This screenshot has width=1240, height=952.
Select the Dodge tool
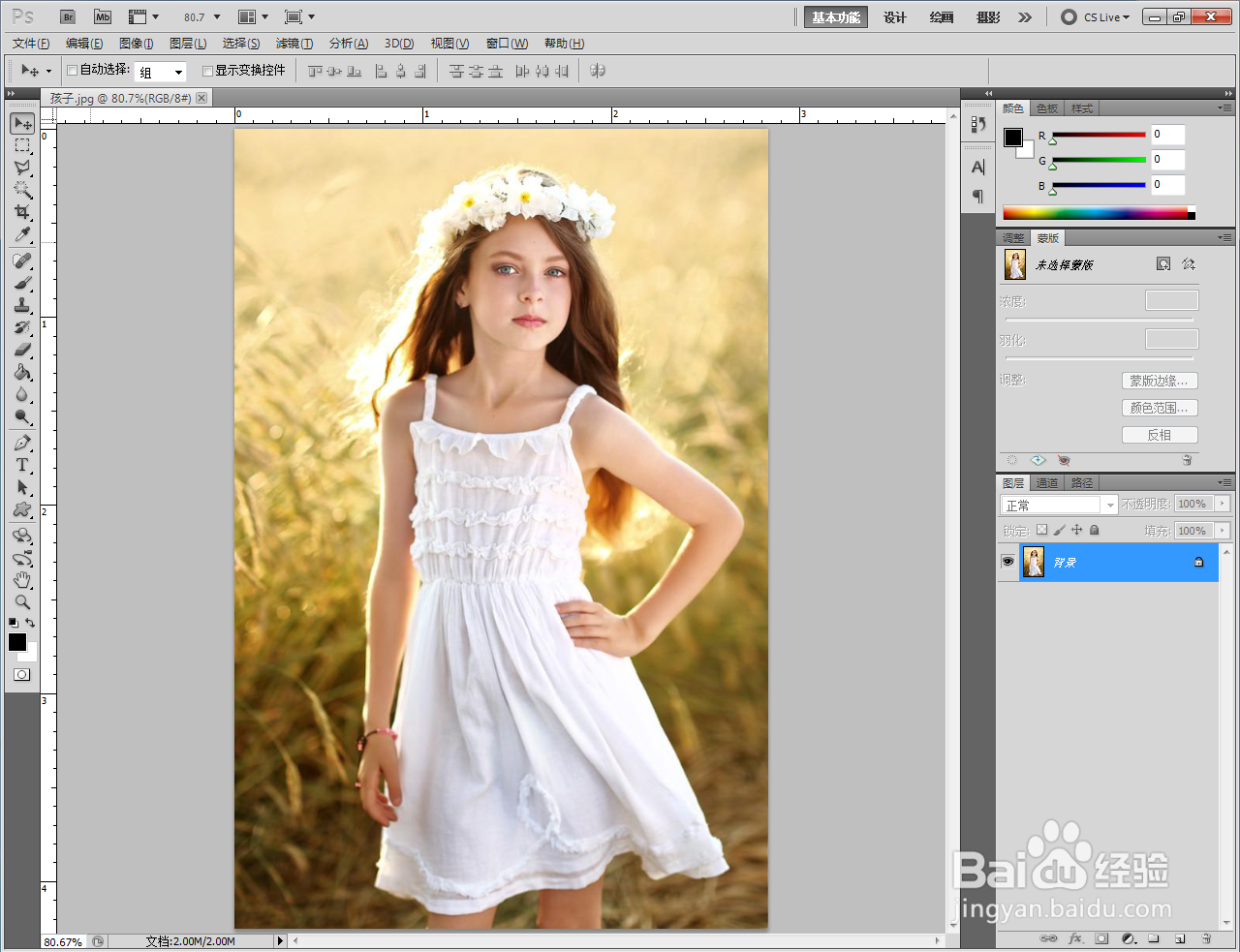22,416
